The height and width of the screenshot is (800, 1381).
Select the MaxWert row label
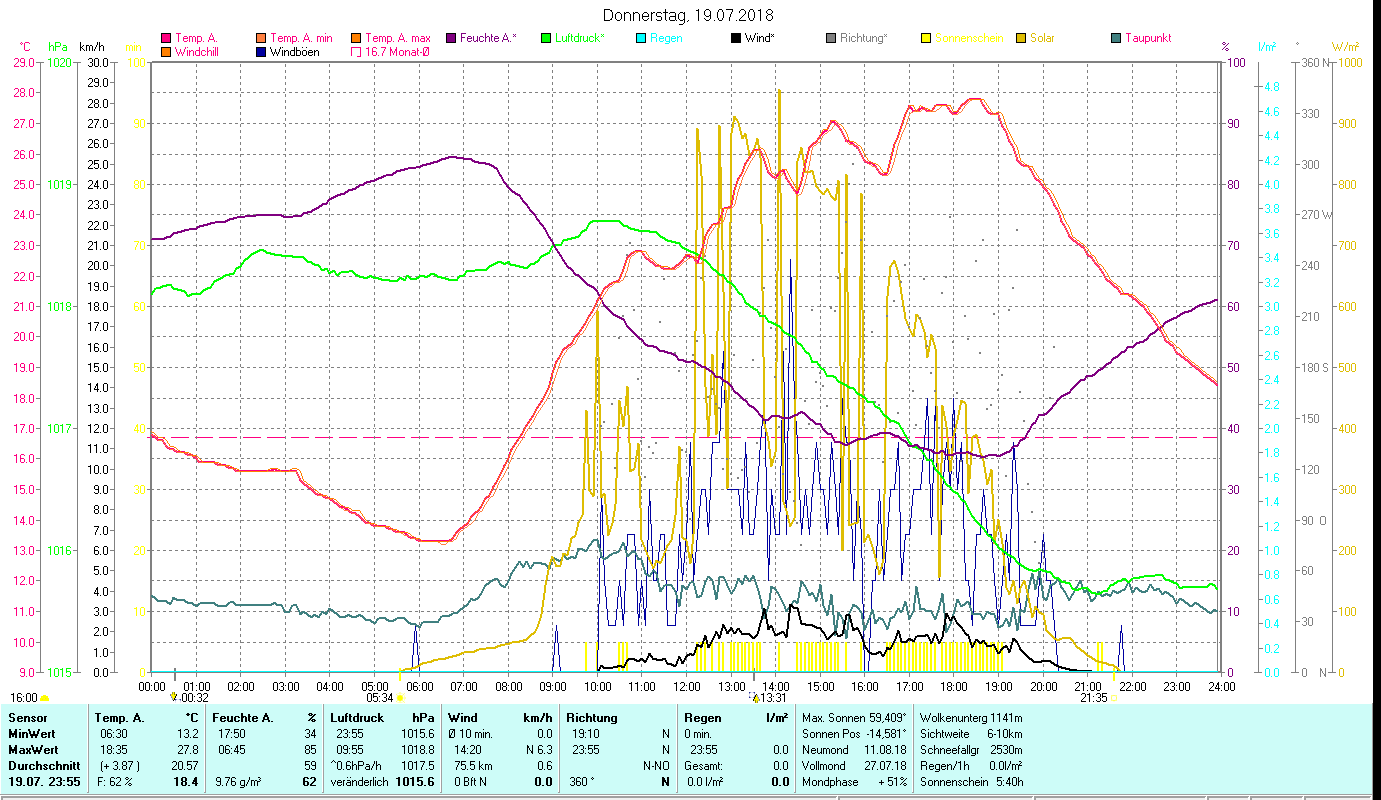(x=33, y=750)
